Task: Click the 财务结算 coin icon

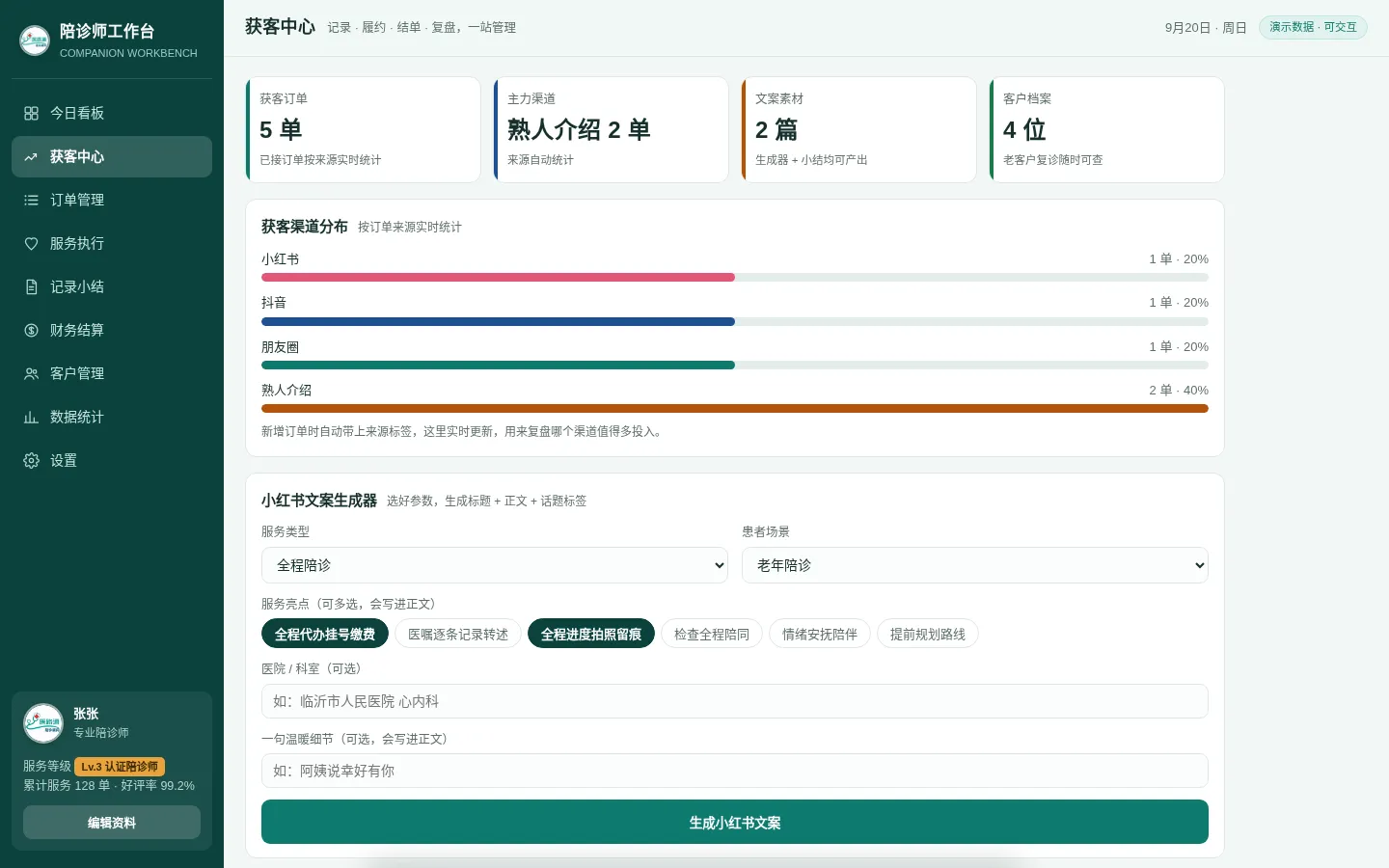Action: click(x=31, y=330)
